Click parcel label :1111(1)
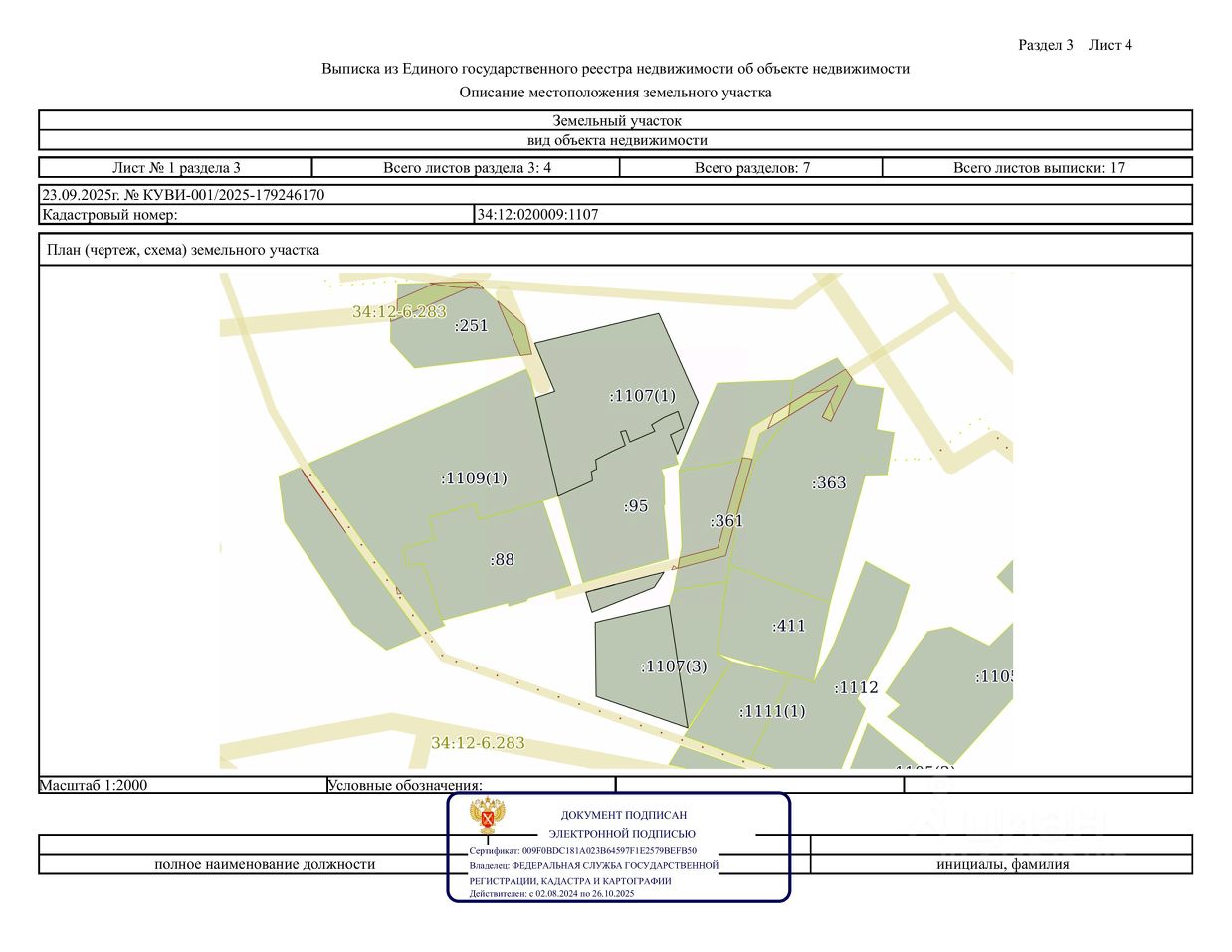The image size is (1232, 952). [x=772, y=711]
